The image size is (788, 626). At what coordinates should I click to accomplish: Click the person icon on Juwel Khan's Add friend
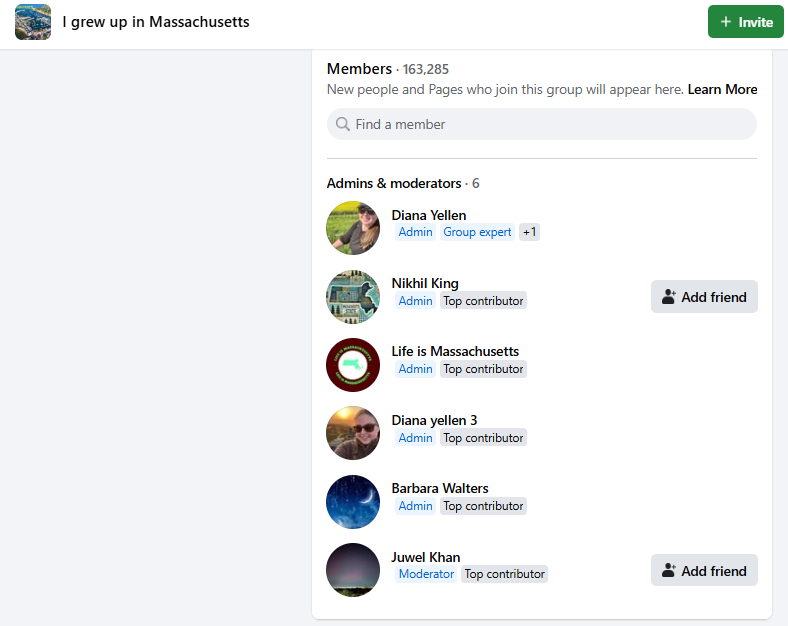[x=668, y=571]
